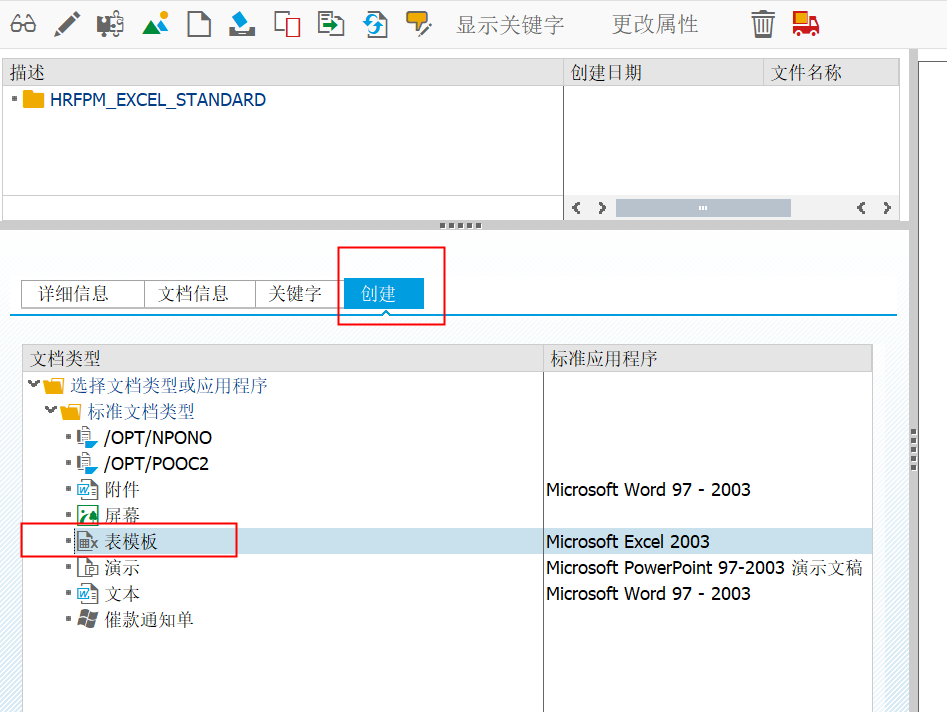Click the Word icon beside 文本
947x712 pixels.
pyautogui.click(x=87, y=593)
